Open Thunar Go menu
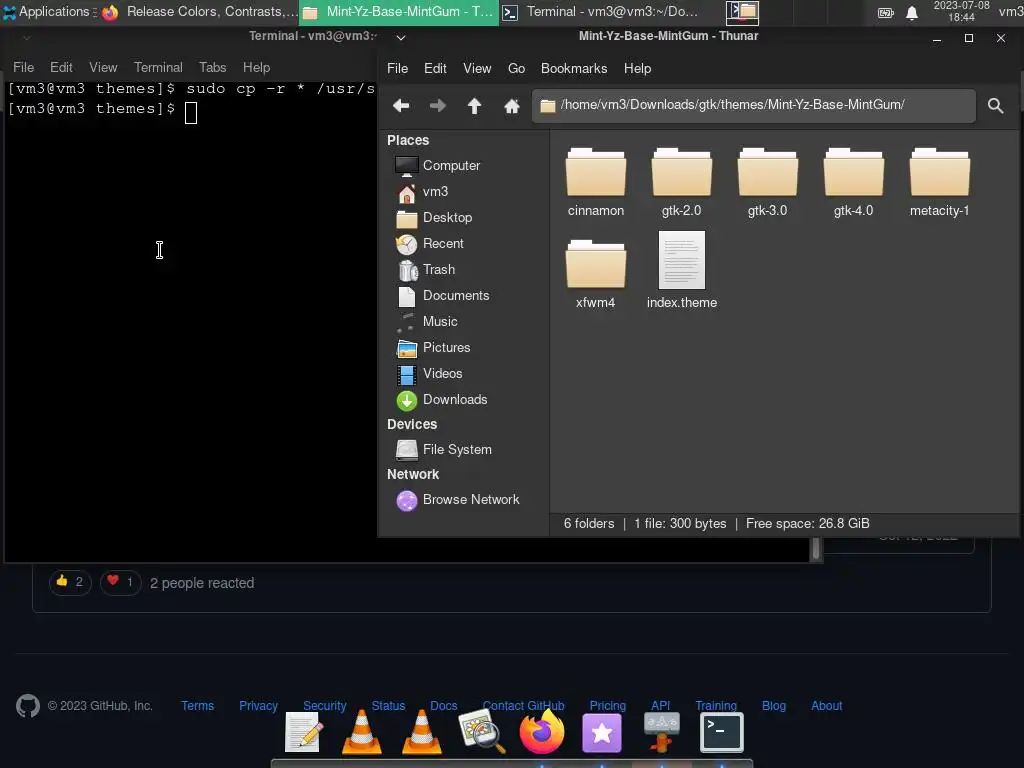This screenshot has height=768, width=1024. tap(516, 69)
